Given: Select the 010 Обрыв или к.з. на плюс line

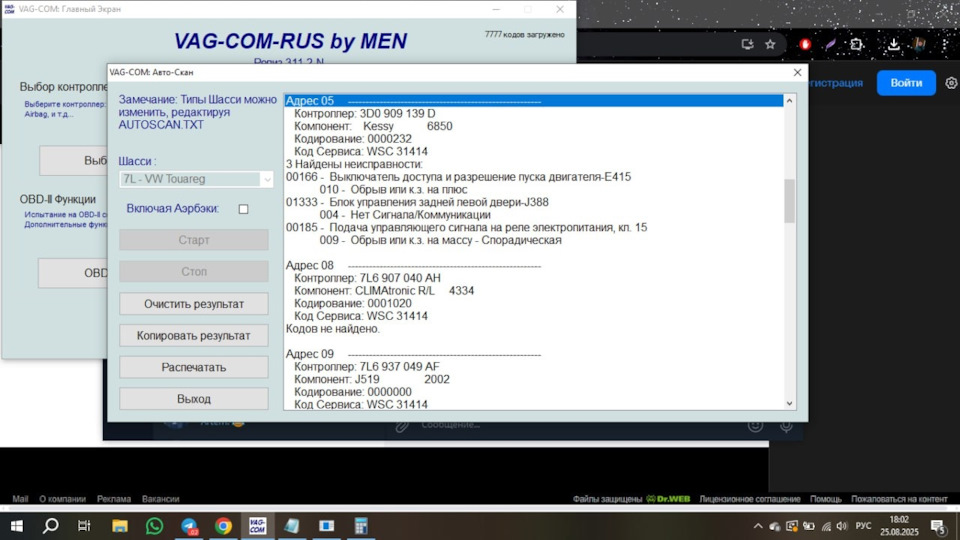Looking at the screenshot, I should coord(393,190).
